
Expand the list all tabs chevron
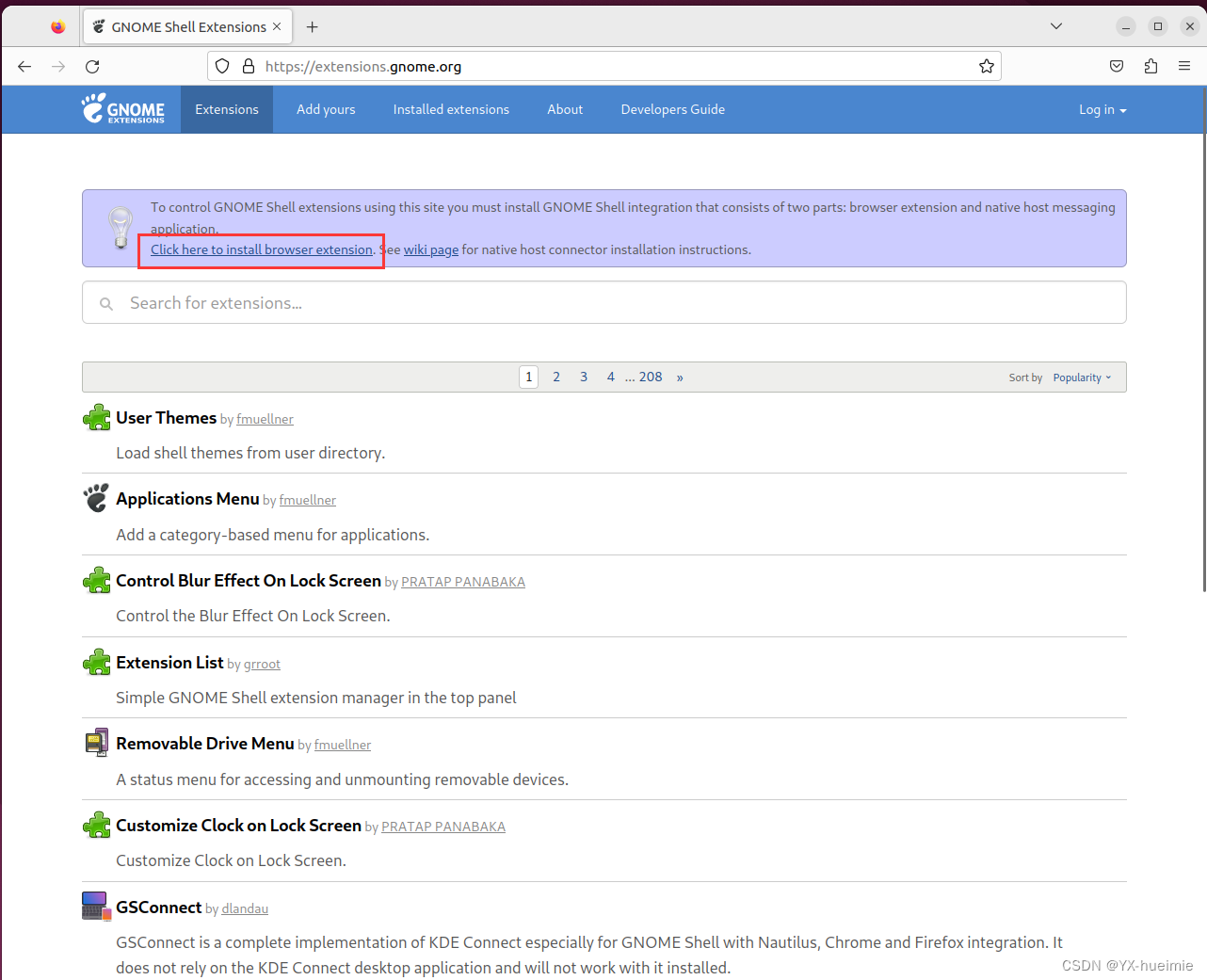(x=1056, y=26)
